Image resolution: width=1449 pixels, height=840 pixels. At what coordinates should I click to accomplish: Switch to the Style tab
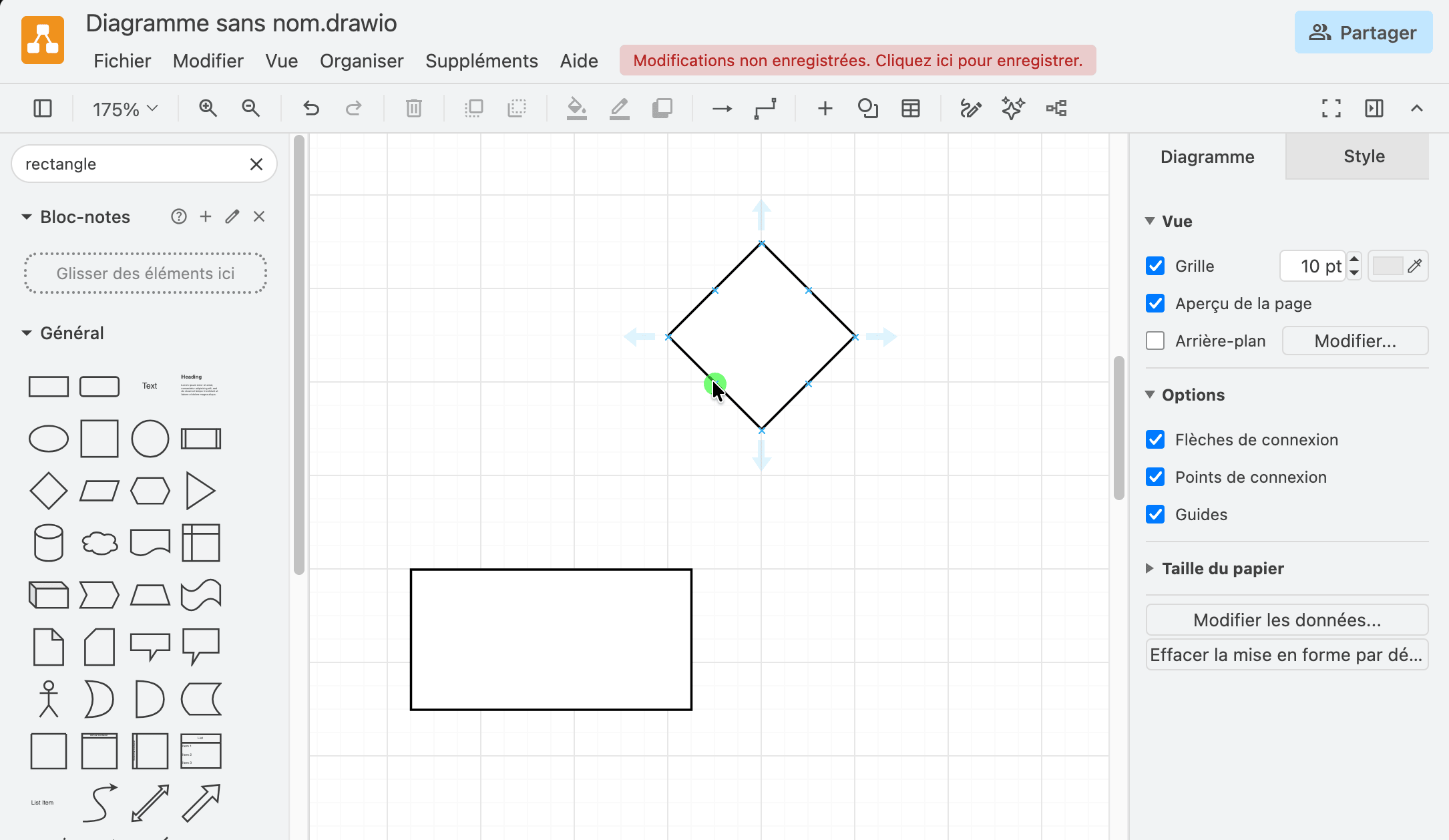pos(1364,156)
